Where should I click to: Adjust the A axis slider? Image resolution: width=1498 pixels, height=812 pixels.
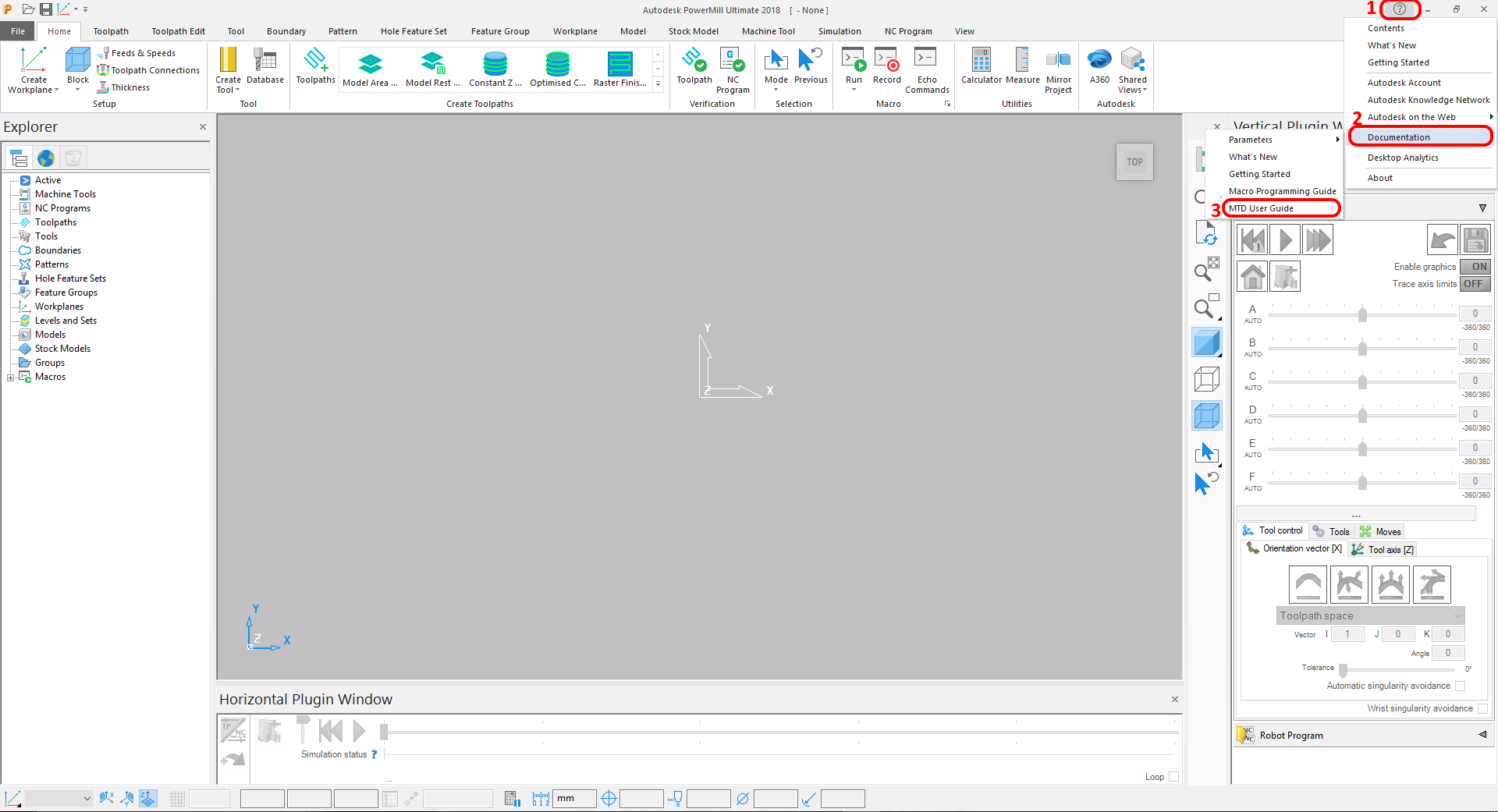click(1362, 314)
